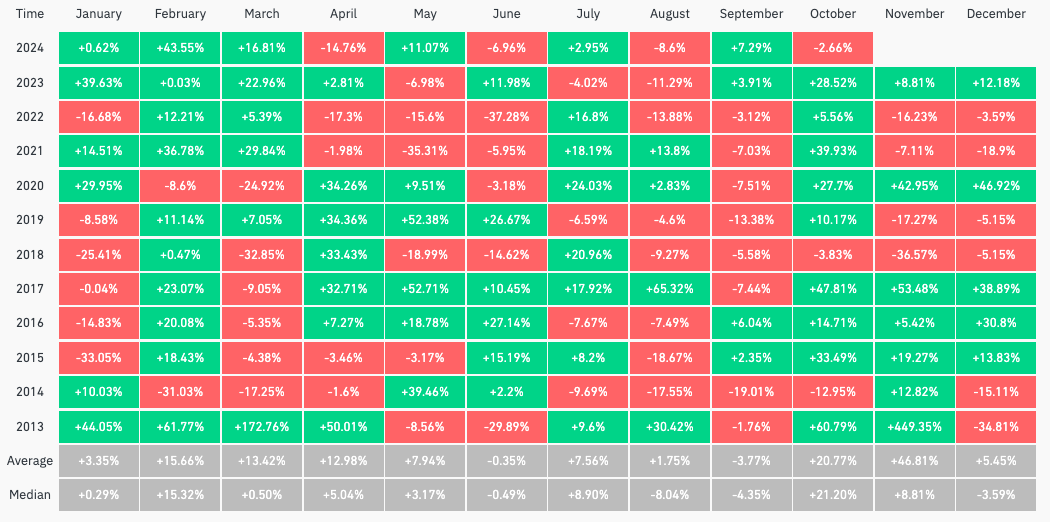Viewport: 1050px width, 522px height.
Task: Click the red -37.28% June 2022 cell
Action: 506,117
